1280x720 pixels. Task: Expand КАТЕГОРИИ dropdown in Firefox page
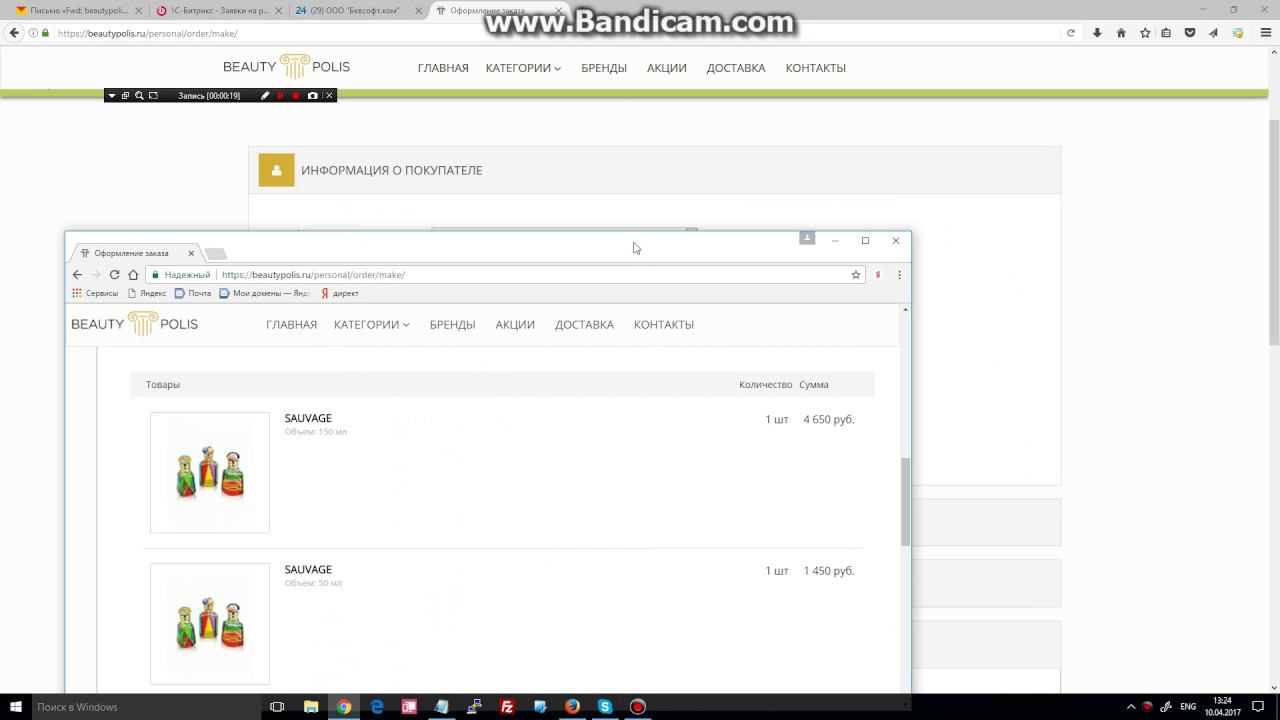[523, 68]
